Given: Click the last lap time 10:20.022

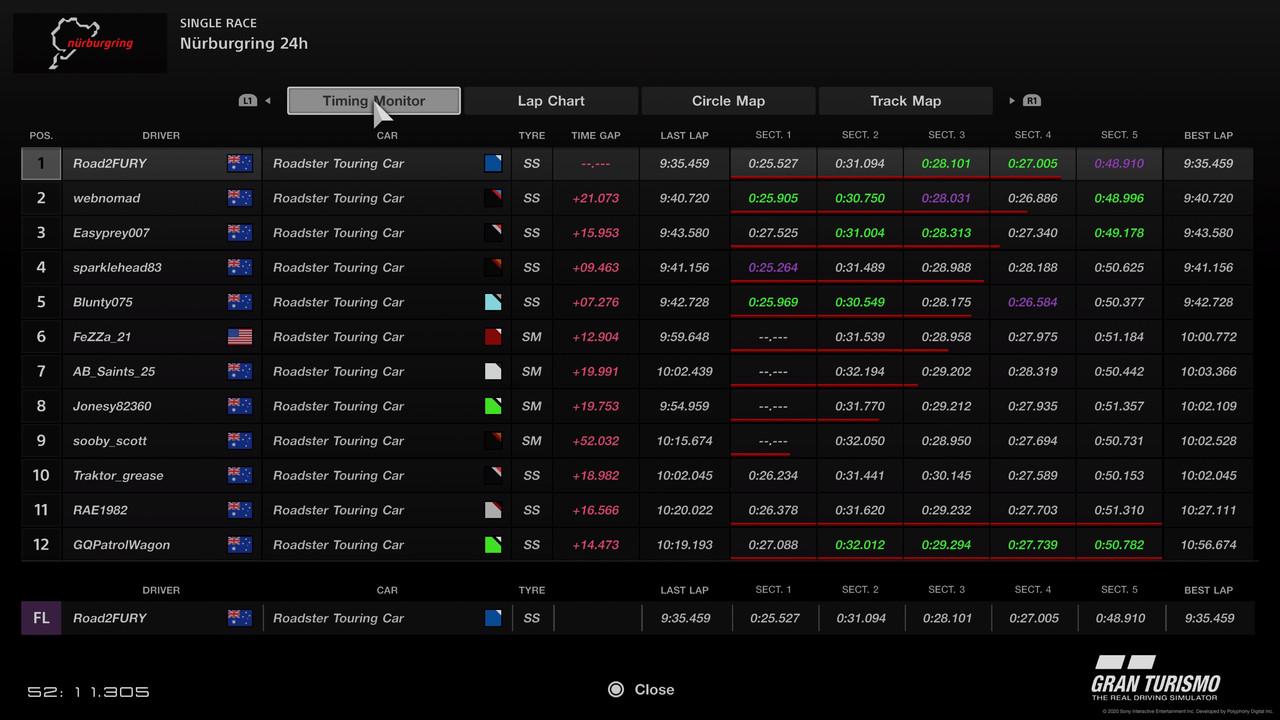Looking at the screenshot, I should point(685,510).
